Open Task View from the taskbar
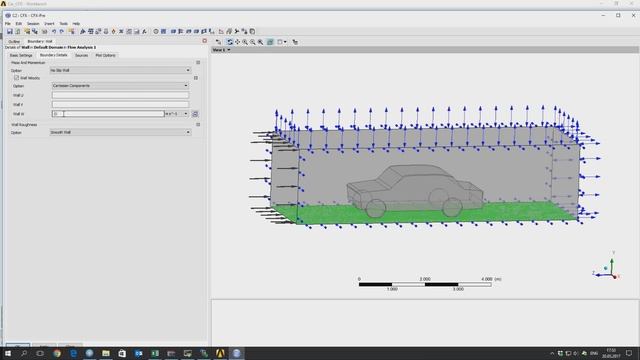 pos(40,353)
